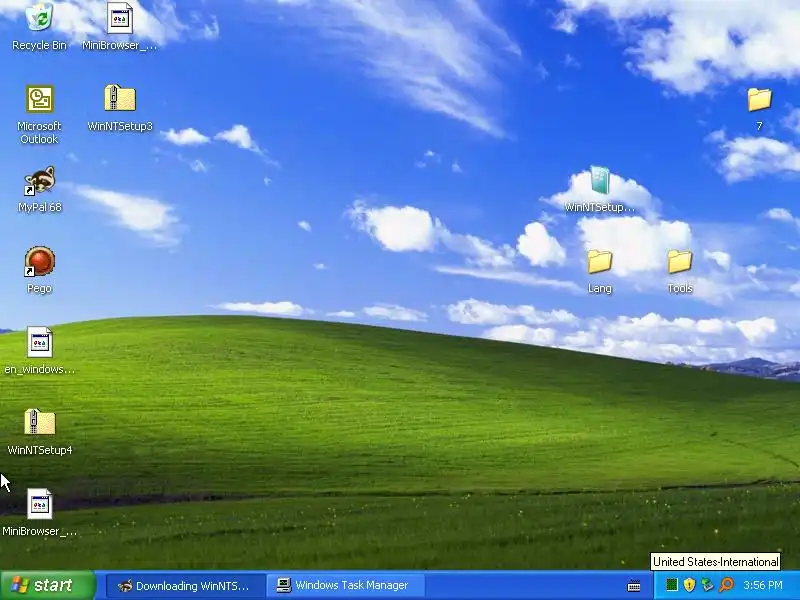Screen dimensions: 800x600
Task: Click the keyboard language bar icon
Action: click(x=634, y=586)
